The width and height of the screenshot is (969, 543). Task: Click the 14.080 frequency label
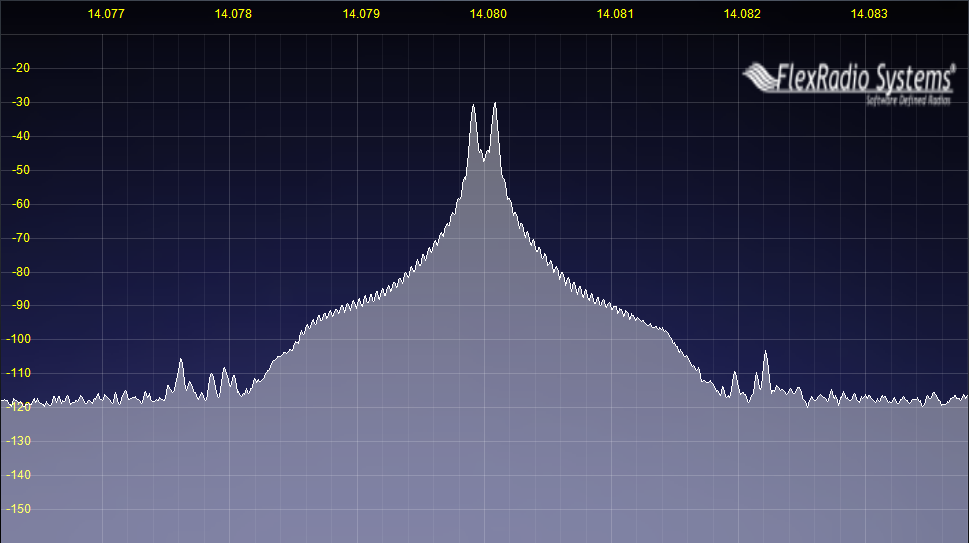click(x=488, y=14)
